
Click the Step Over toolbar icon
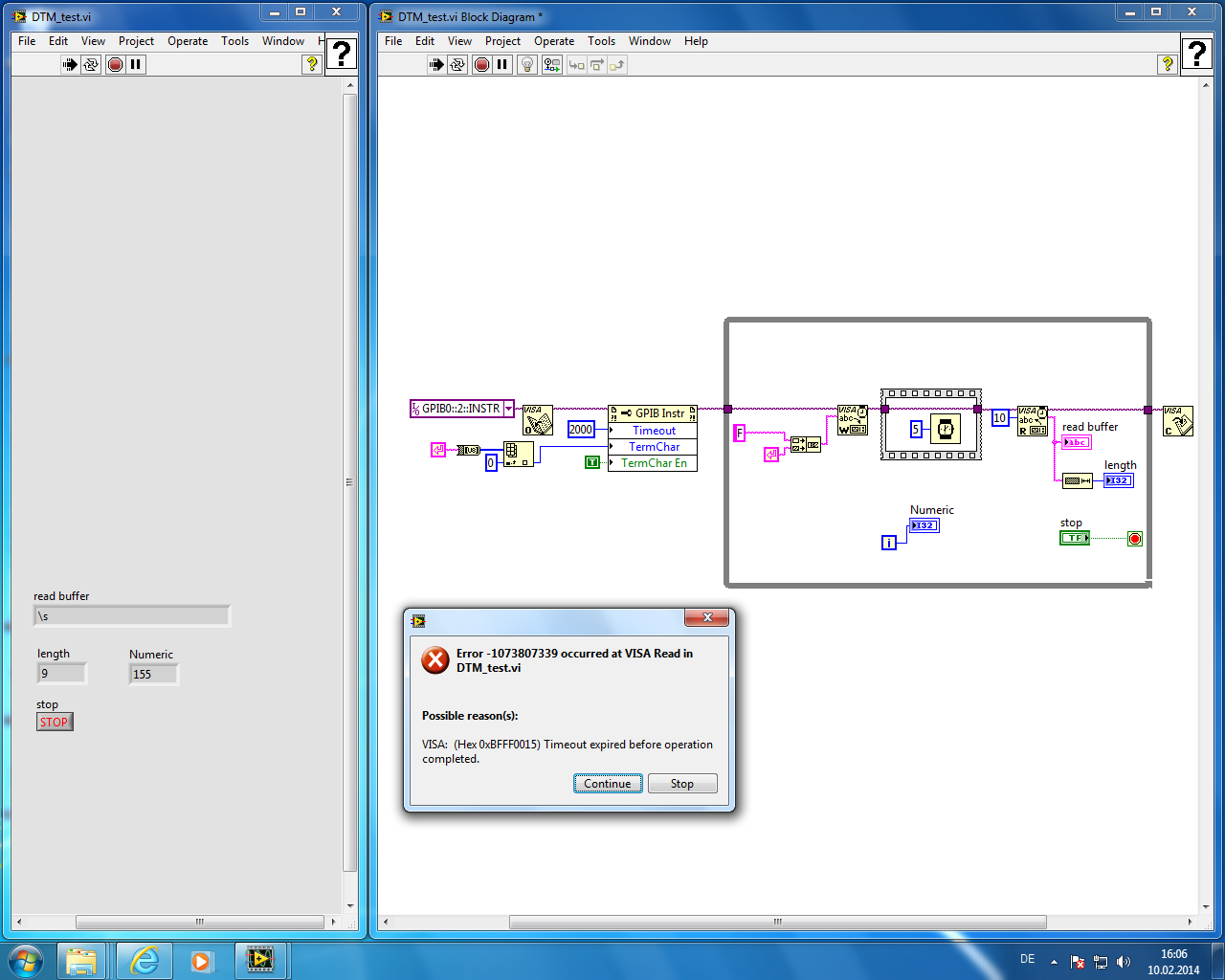point(596,65)
